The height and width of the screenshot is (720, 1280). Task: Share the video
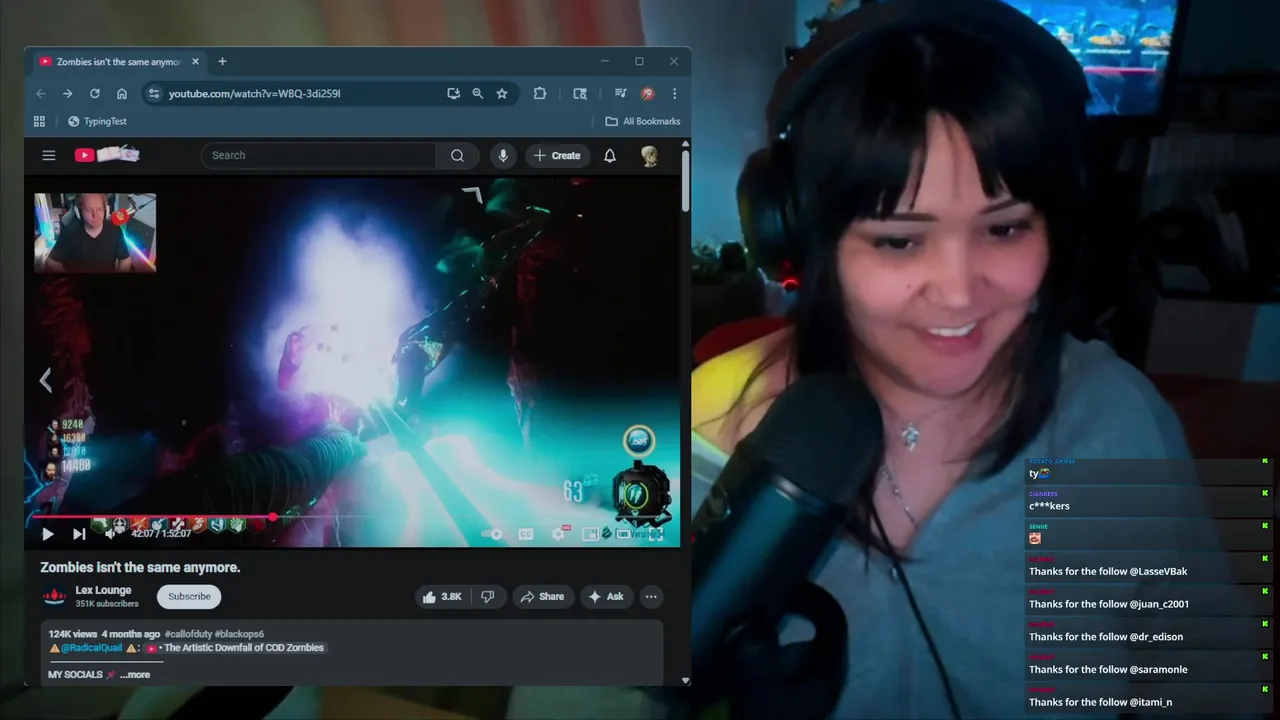coord(543,596)
